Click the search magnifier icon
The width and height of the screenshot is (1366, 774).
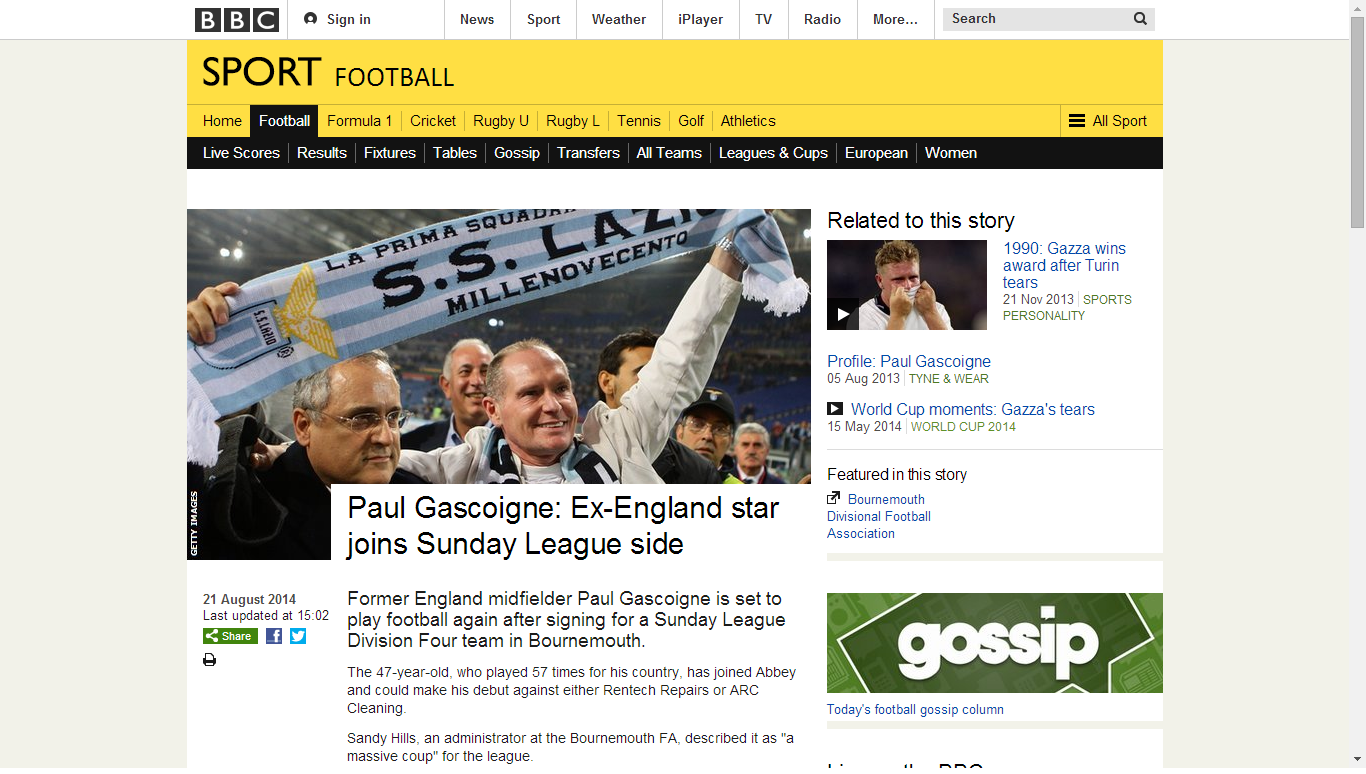pos(1140,19)
